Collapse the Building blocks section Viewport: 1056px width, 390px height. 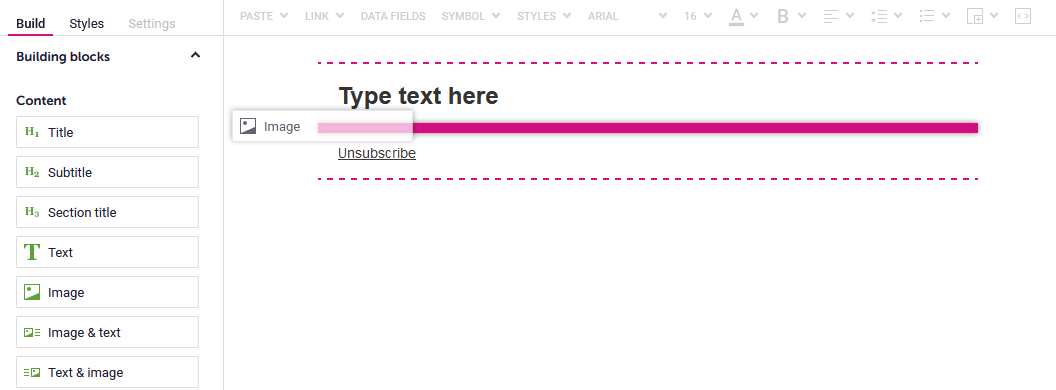tap(195, 56)
